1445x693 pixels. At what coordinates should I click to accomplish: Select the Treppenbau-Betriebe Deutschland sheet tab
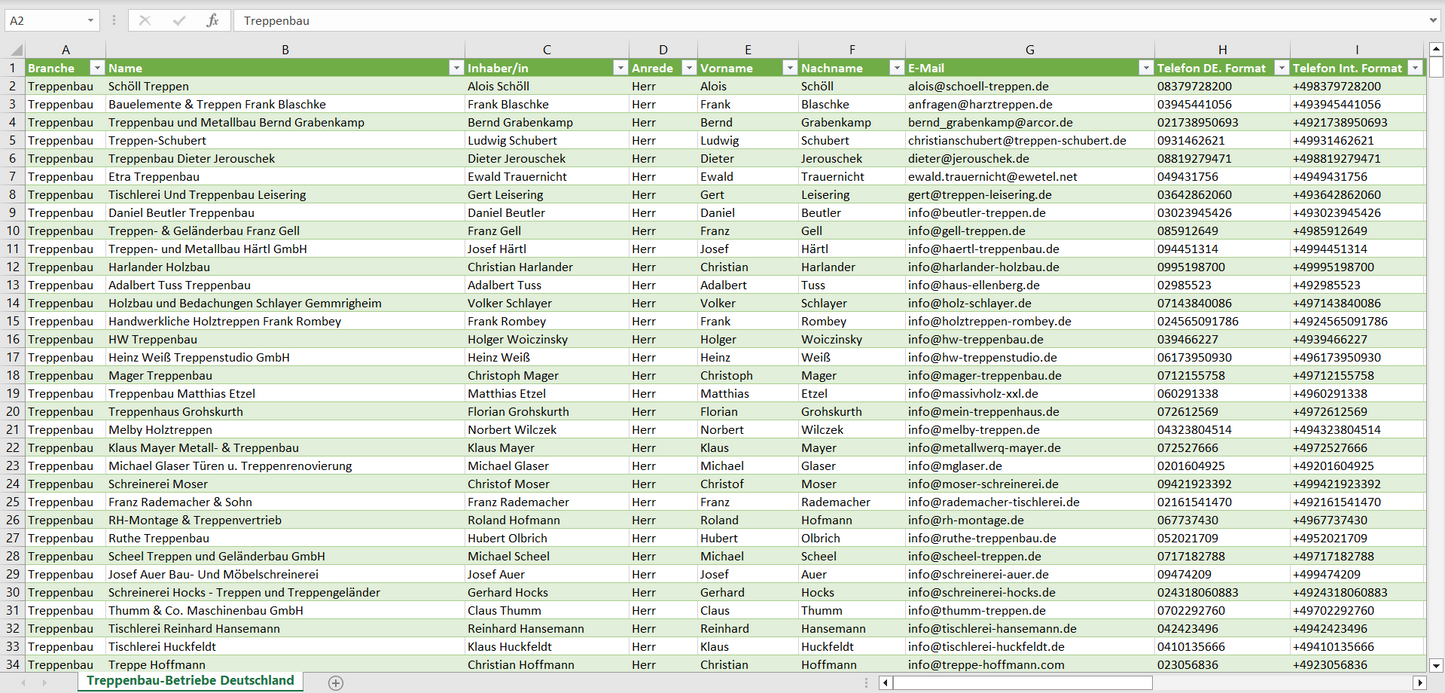pos(190,681)
